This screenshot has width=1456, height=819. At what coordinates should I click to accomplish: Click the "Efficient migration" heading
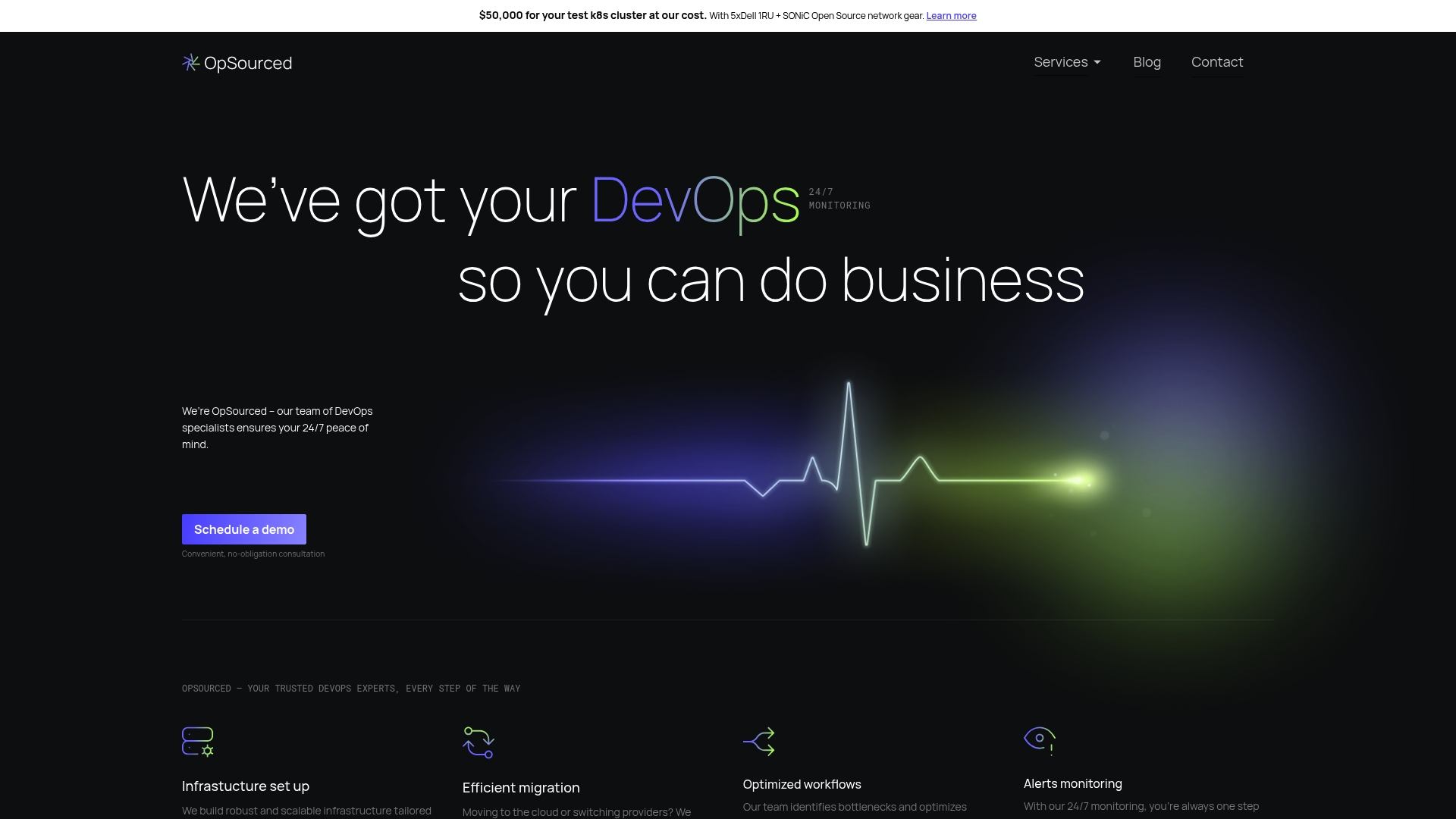pyautogui.click(x=521, y=788)
